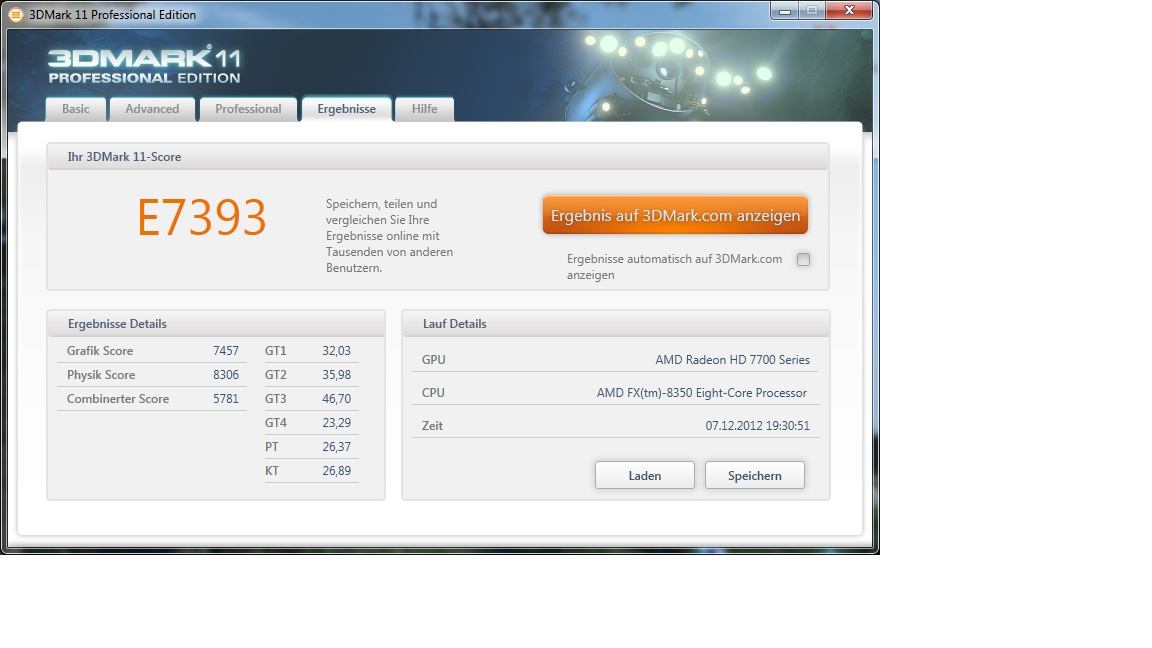
Task: Switch to the Advanced tab
Action: pos(152,109)
